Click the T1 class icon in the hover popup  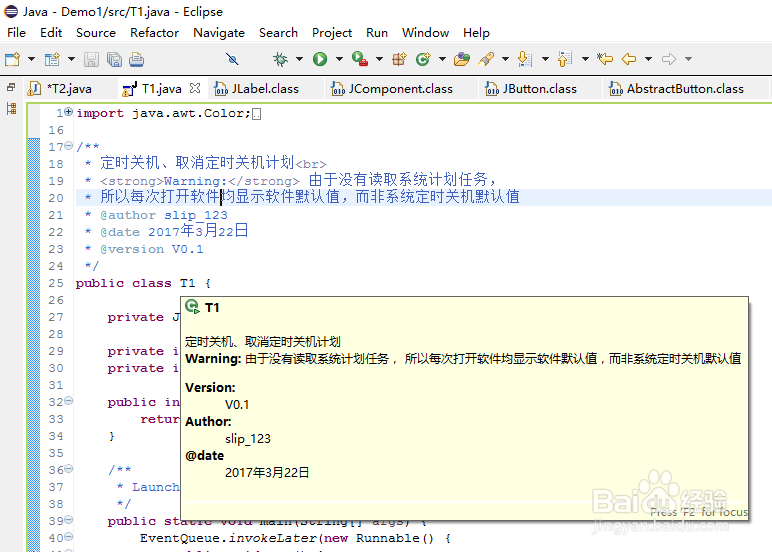(x=193, y=307)
